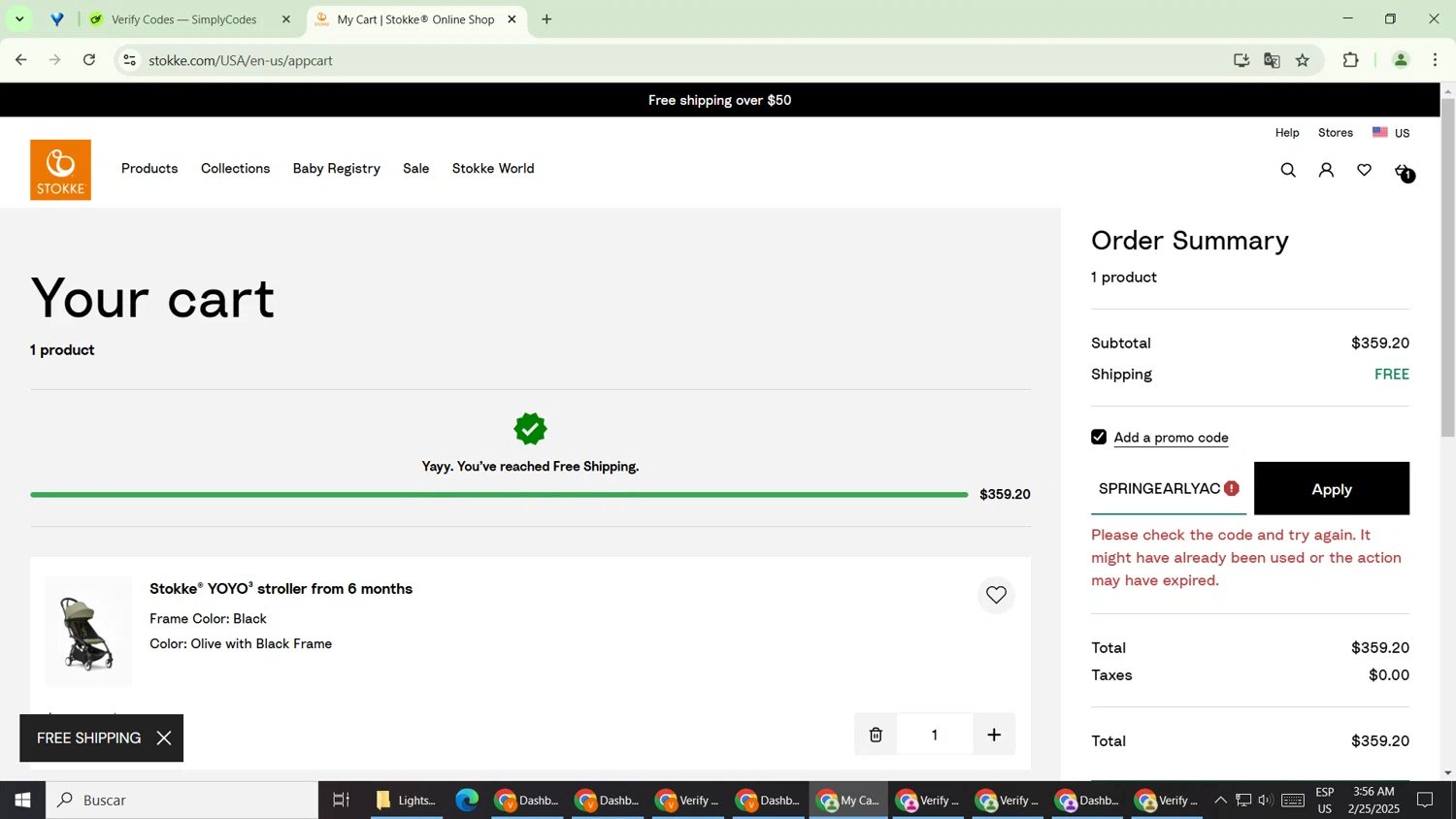Open the Sale menu
Image resolution: width=1456 pixels, height=819 pixels.
(x=416, y=169)
